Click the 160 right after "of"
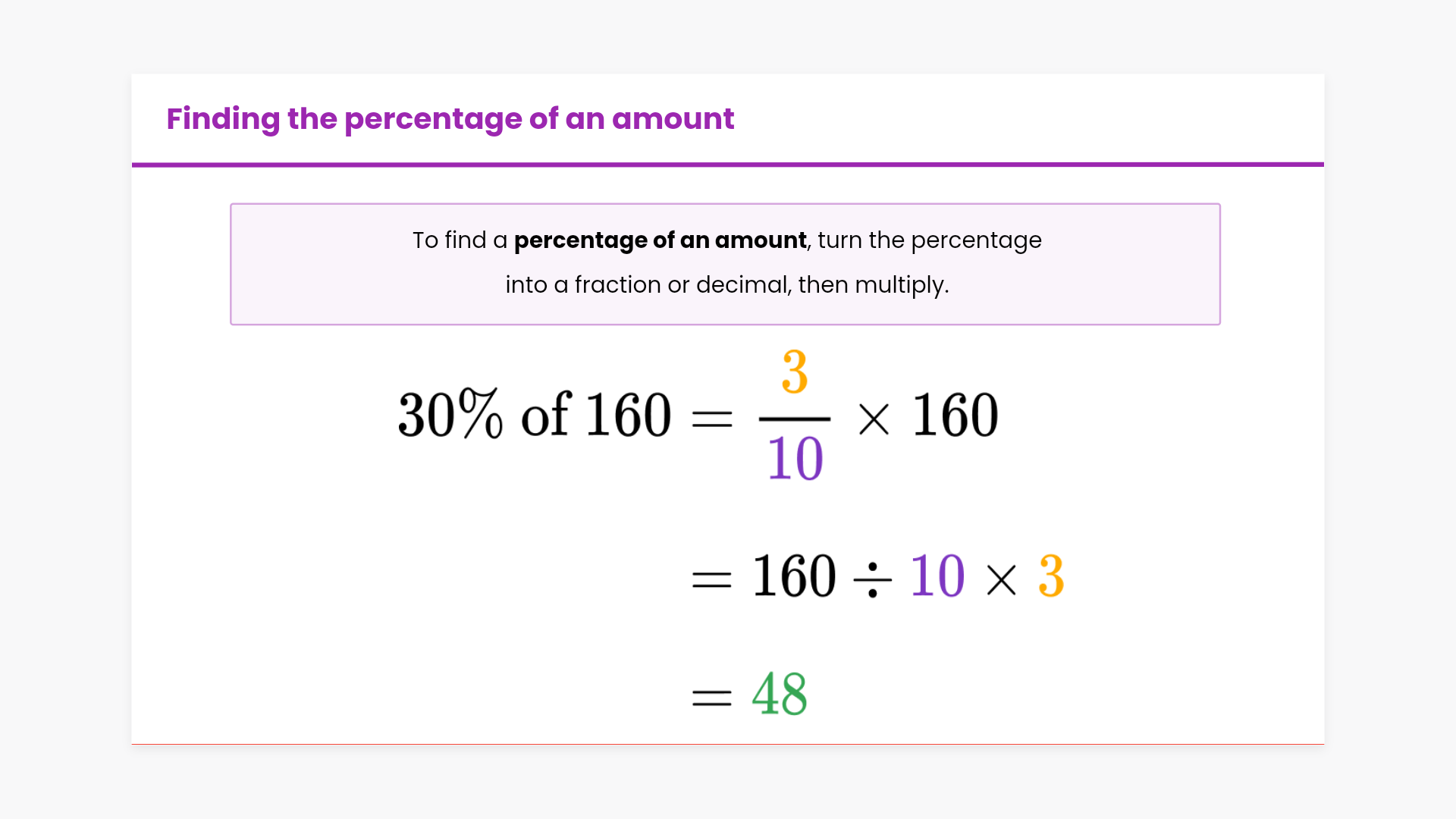 click(x=629, y=415)
